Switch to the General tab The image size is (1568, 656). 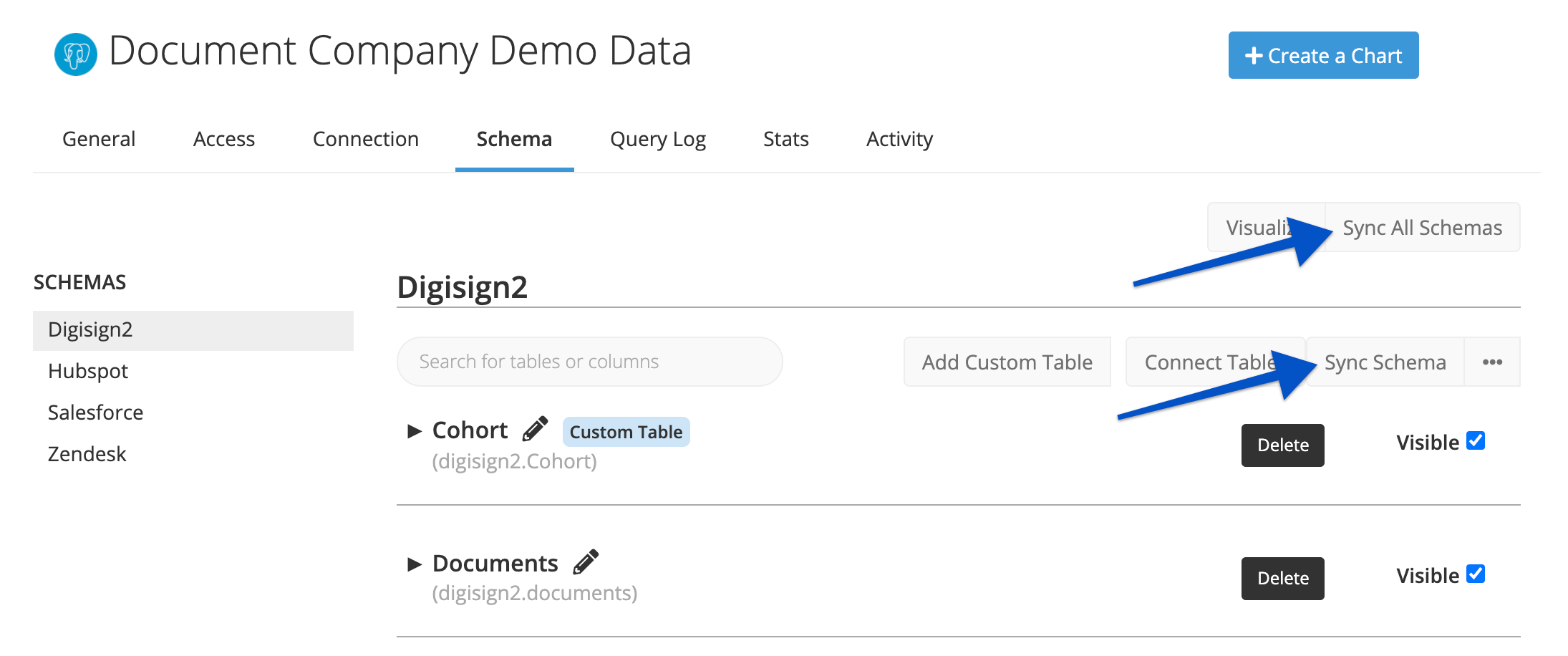pyautogui.click(x=99, y=139)
